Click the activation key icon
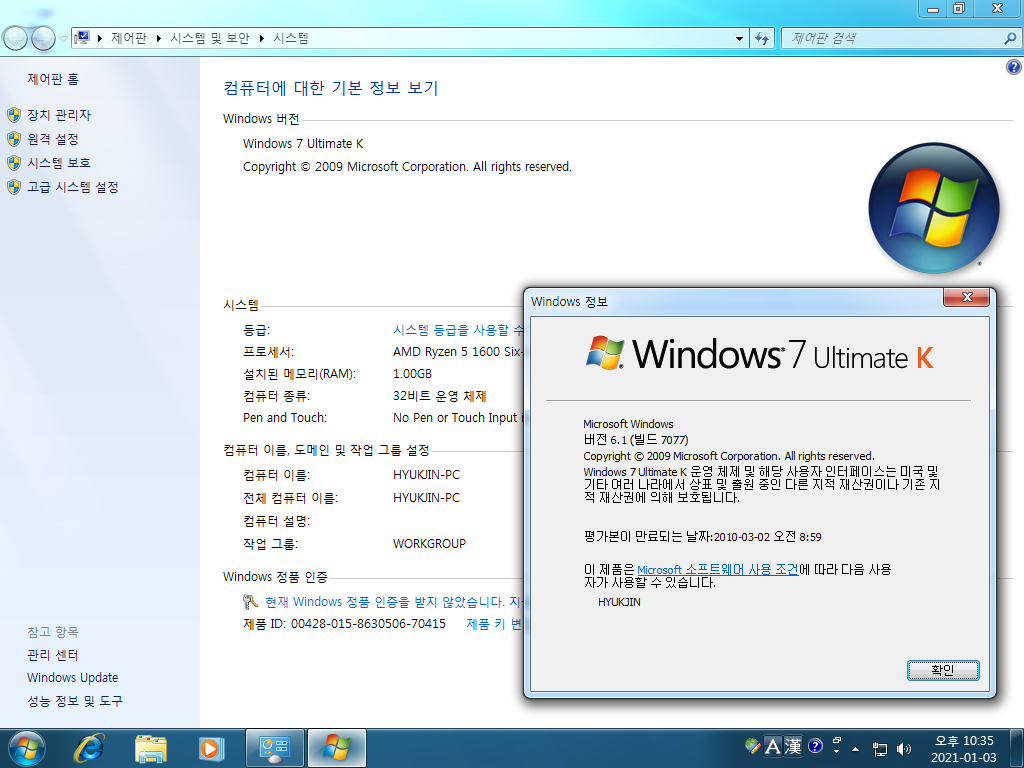The width and height of the screenshot is (1024, 768). [250, 601]
